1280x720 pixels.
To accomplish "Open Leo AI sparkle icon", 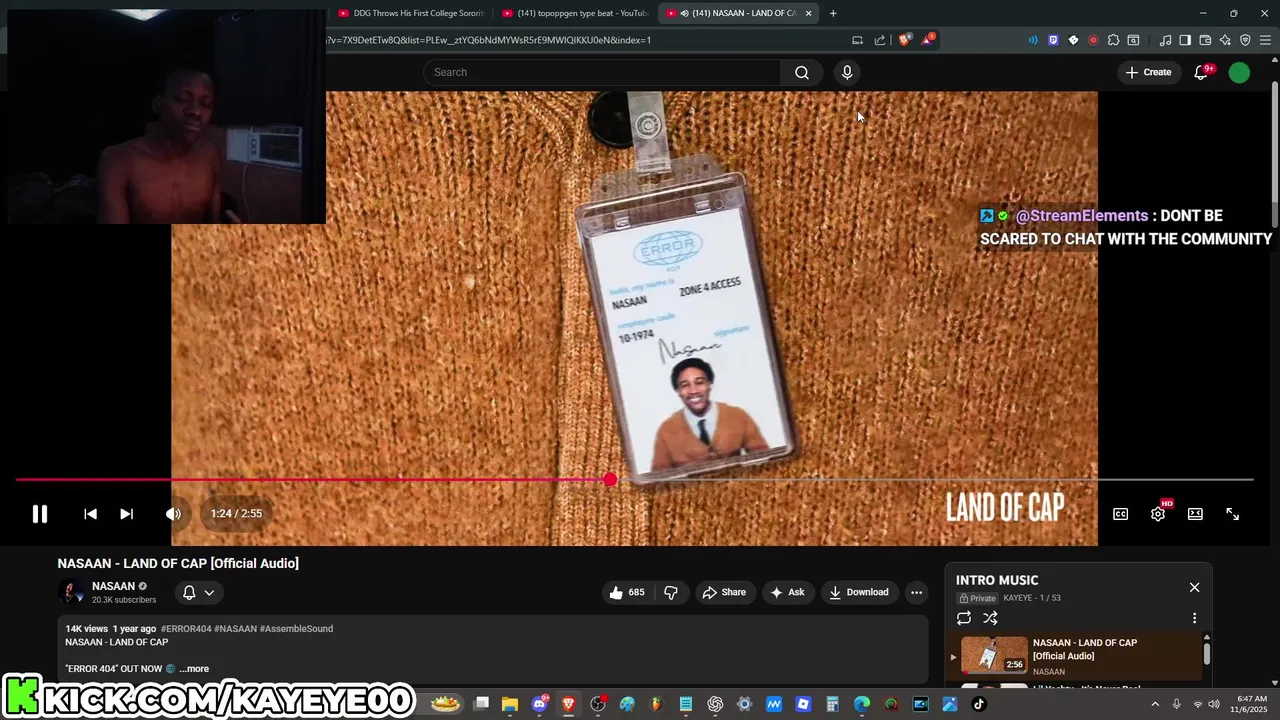I will 1225,40.
